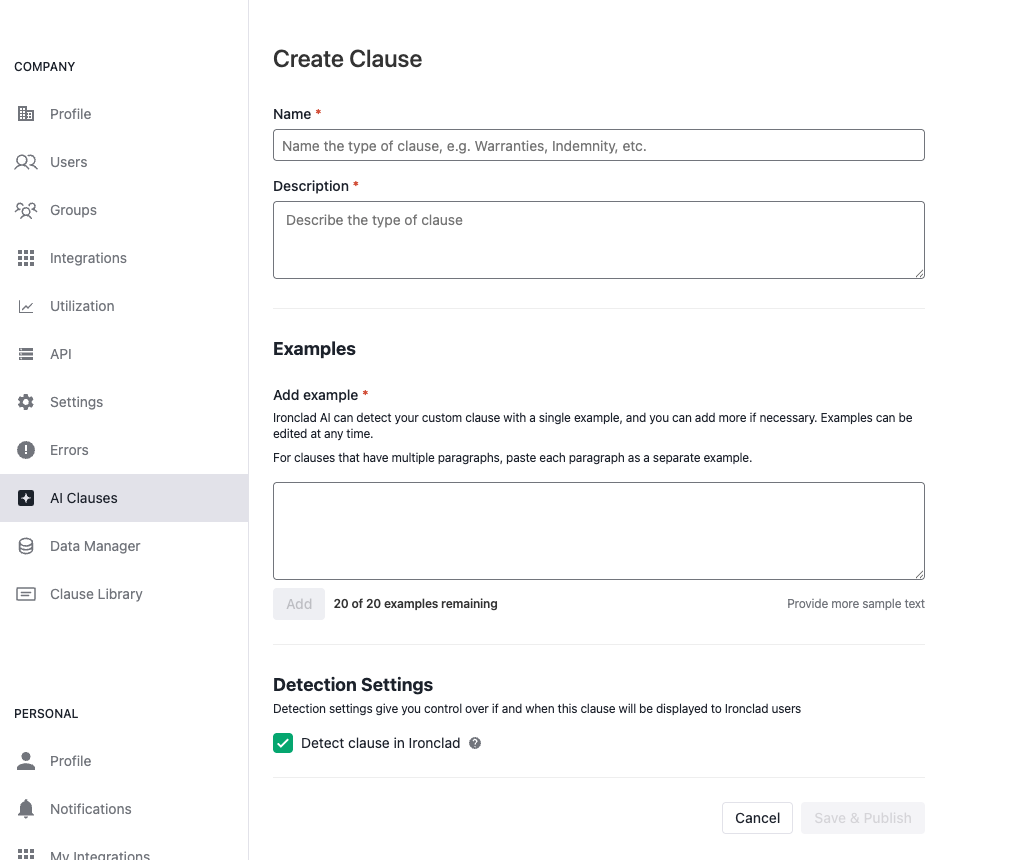Viewport: 1035px width, 860px height.
Task: Open Utilization page
Action: tap(124, 306)
